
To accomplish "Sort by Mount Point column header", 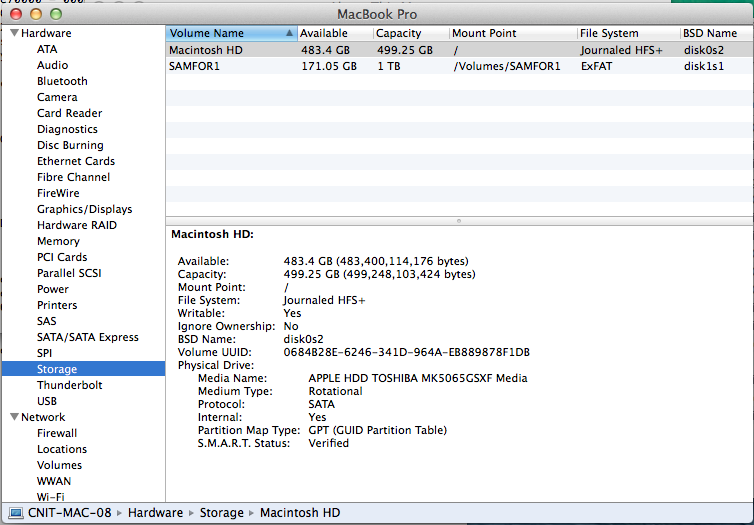I will point(513,33).
